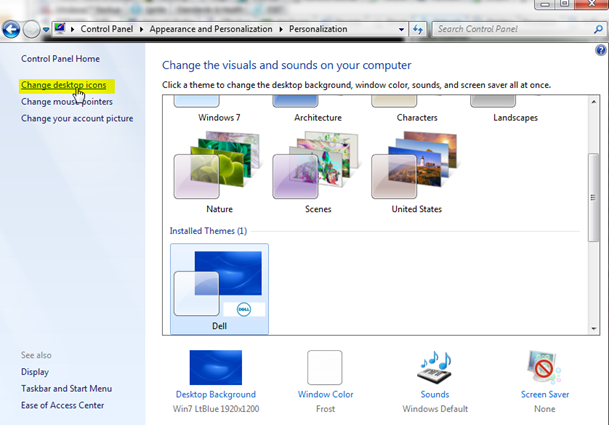Open the Window Color link

point(325,395)
